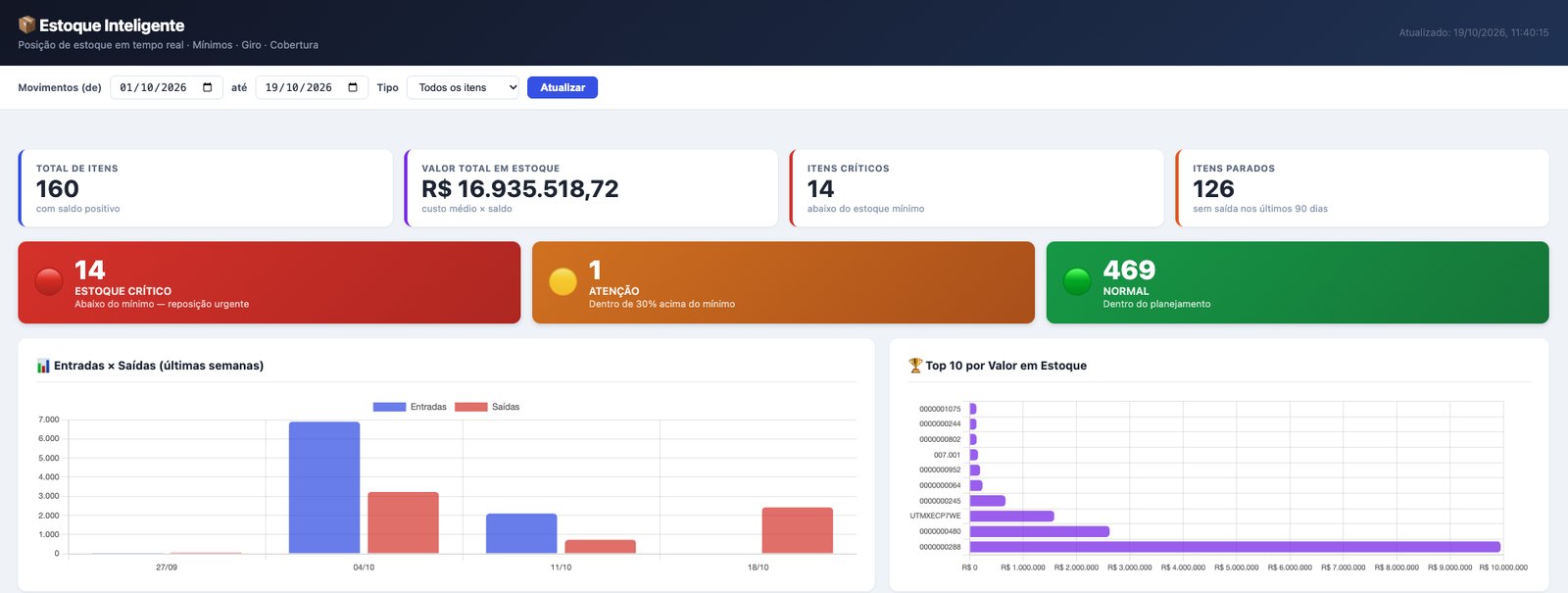Image resolution: width=1568 pixels, height=593 pixels.
Task: Select the Valor Total em Estoque card
Action: click(591, 188)
